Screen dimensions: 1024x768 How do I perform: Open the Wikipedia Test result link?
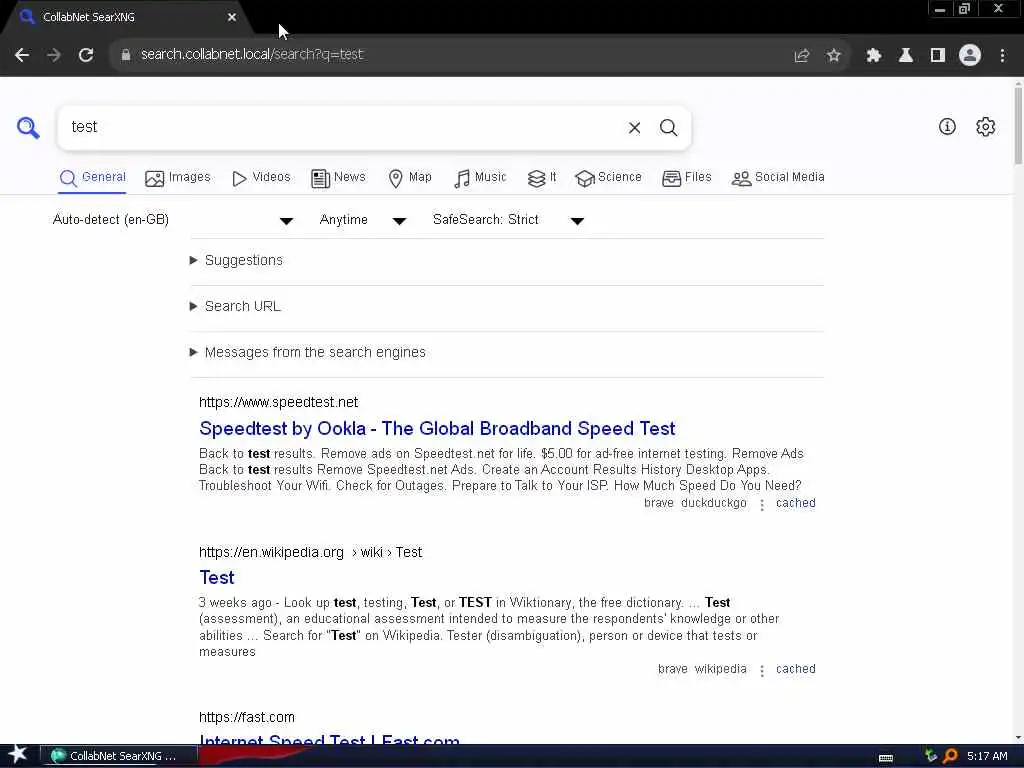click(217, 578)
